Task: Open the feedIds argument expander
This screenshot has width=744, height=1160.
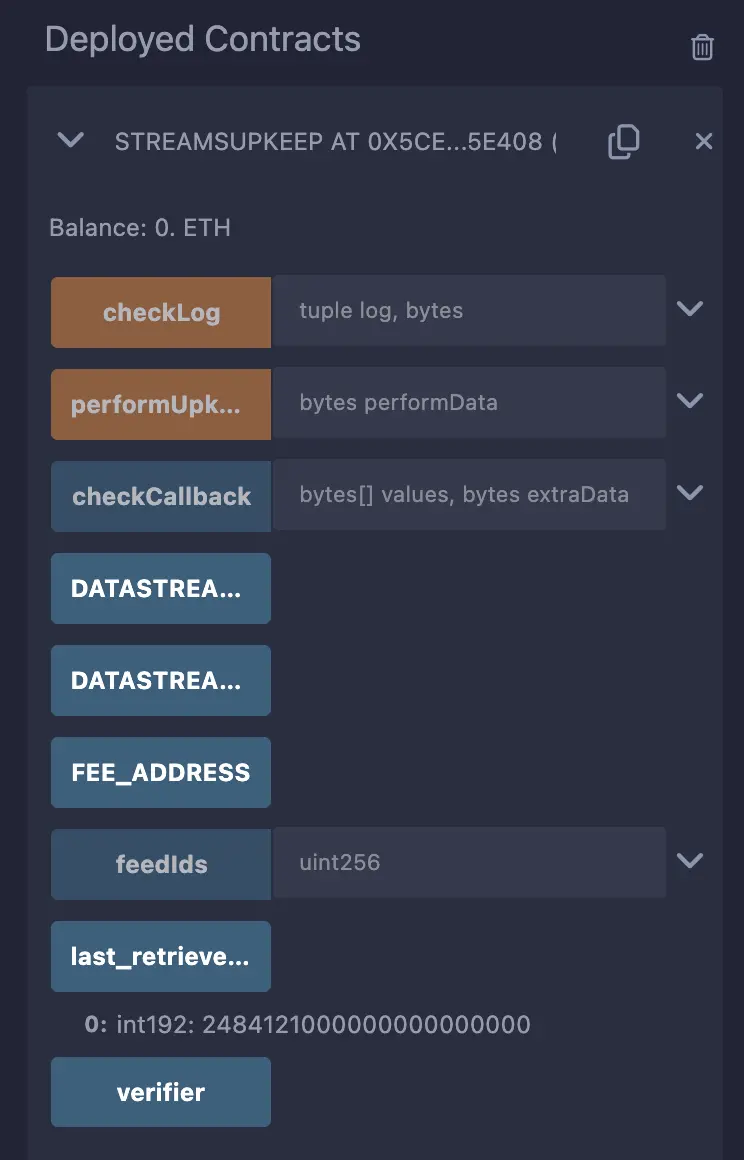Action: (690, 860)
